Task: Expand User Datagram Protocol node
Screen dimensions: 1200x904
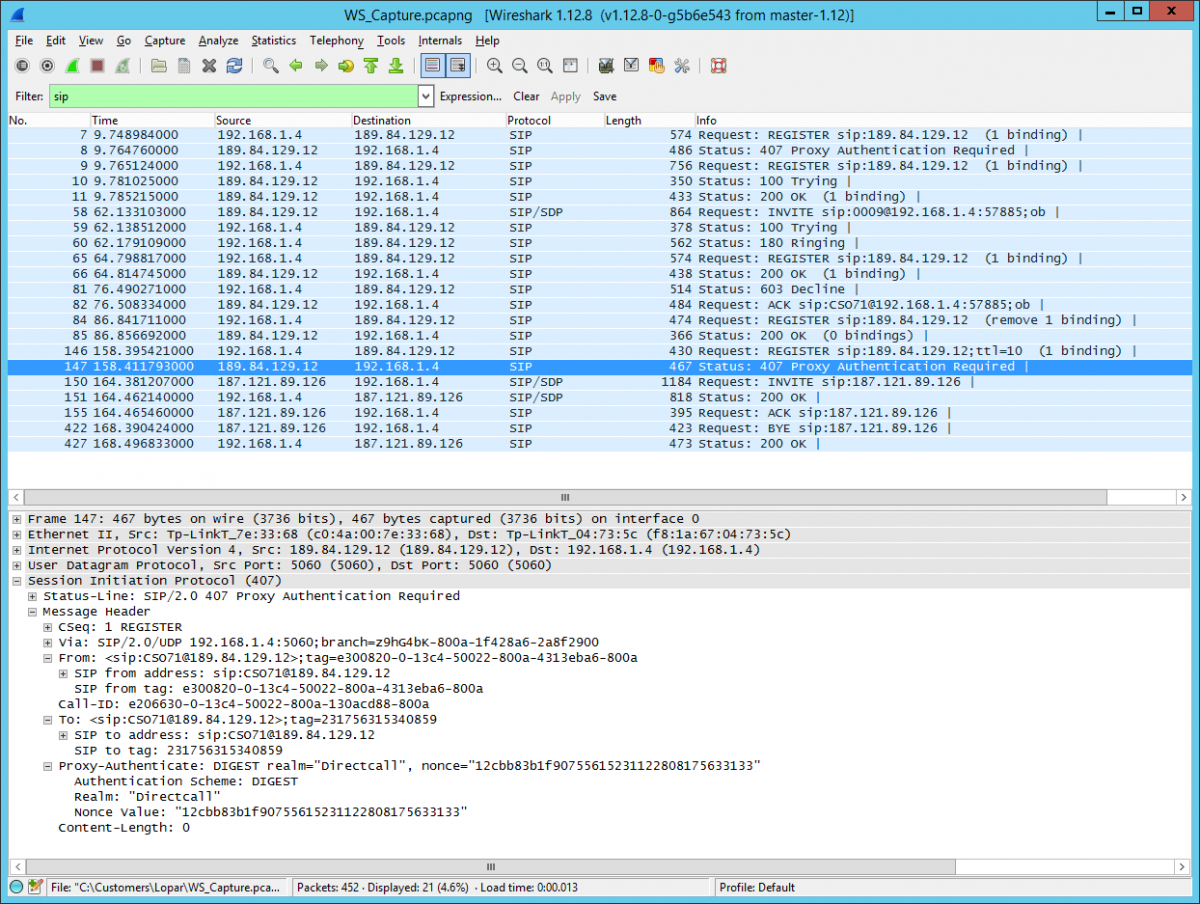Action: pos(18,565)
